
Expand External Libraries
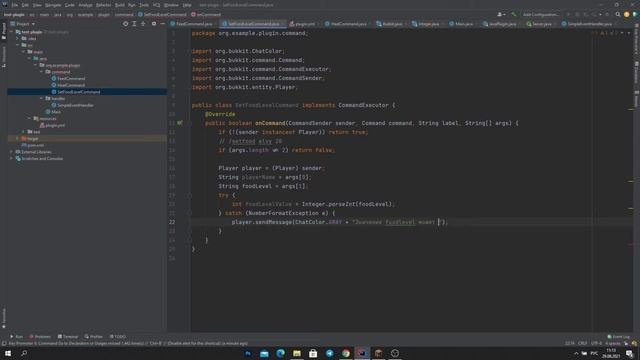point(11,152)
